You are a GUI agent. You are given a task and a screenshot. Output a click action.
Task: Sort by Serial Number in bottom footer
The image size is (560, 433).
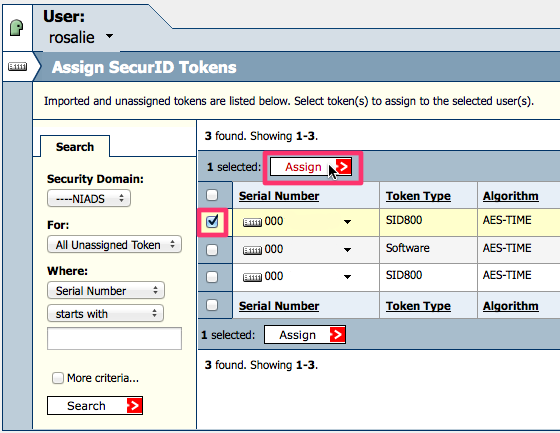(x=279, y=306)
